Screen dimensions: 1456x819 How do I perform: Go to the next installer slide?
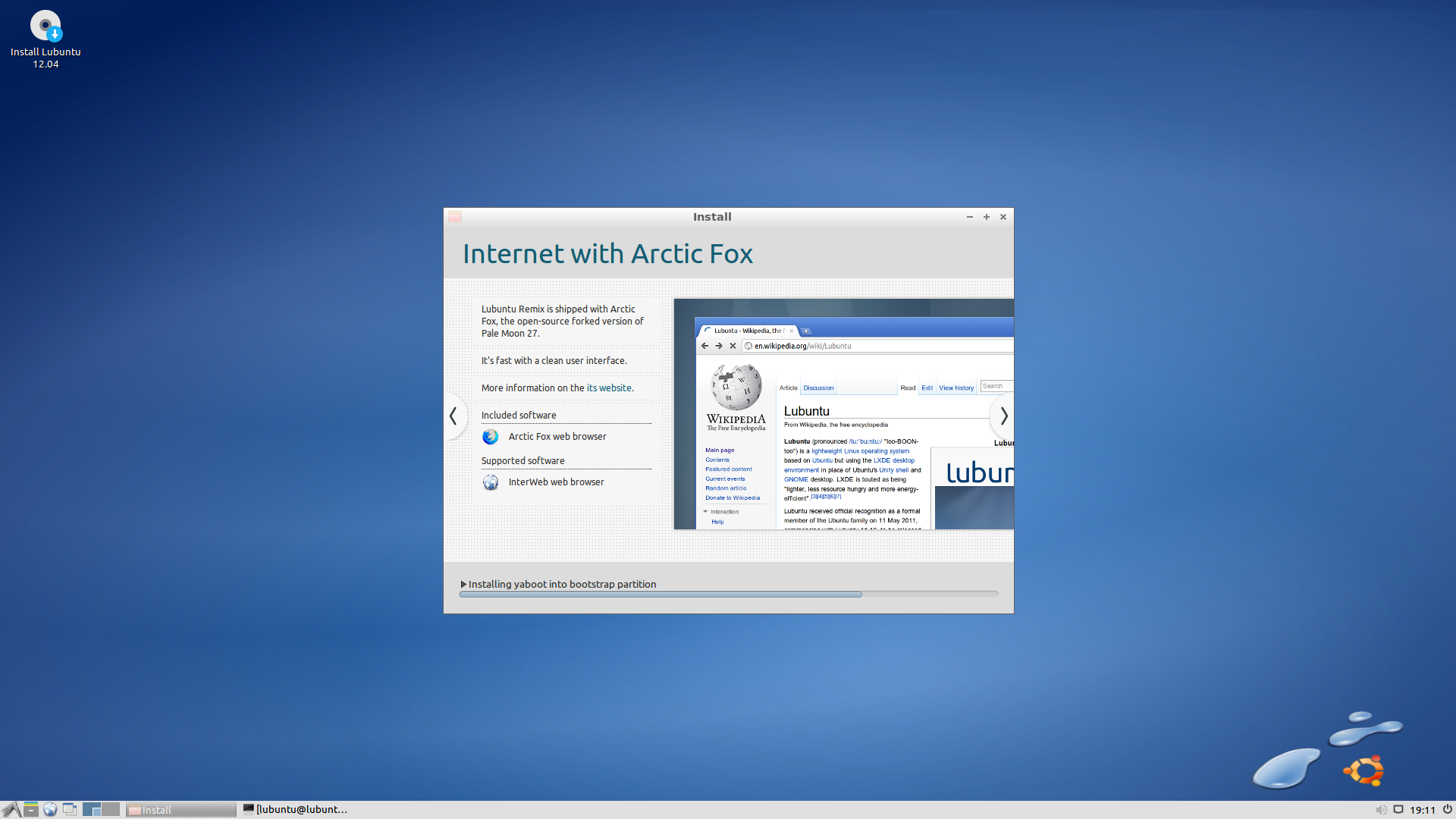(x=1003, y=416)
